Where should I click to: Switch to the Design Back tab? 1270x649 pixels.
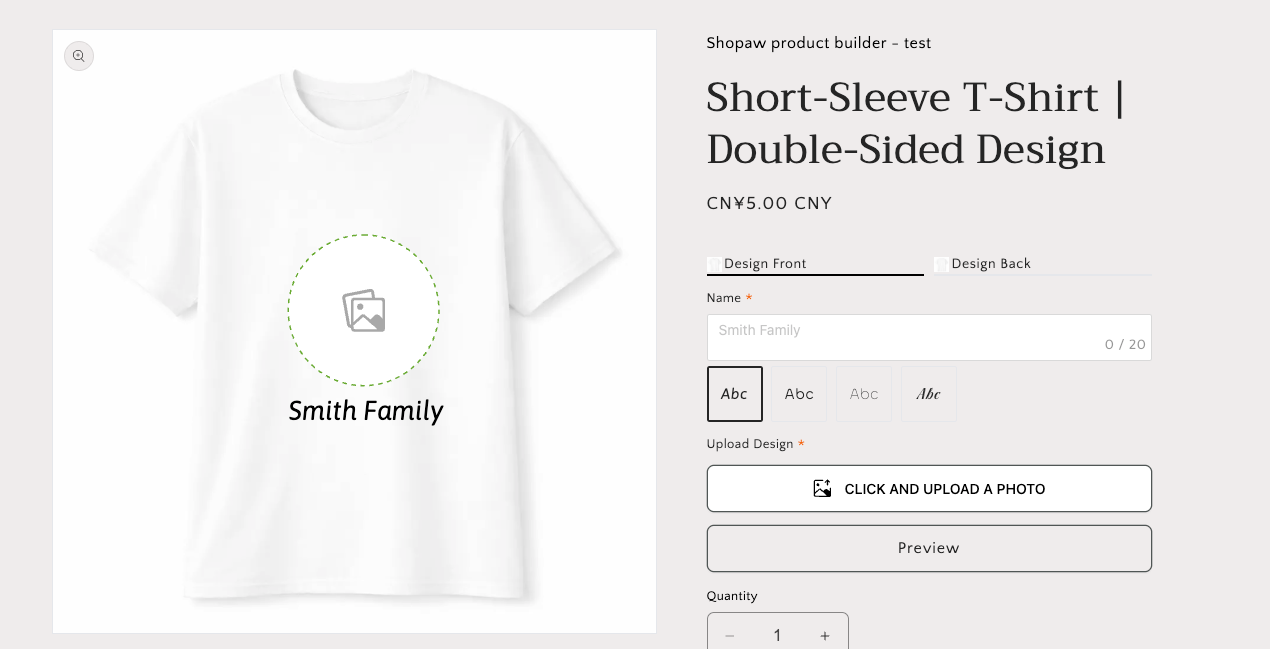tap(1043, 264)
